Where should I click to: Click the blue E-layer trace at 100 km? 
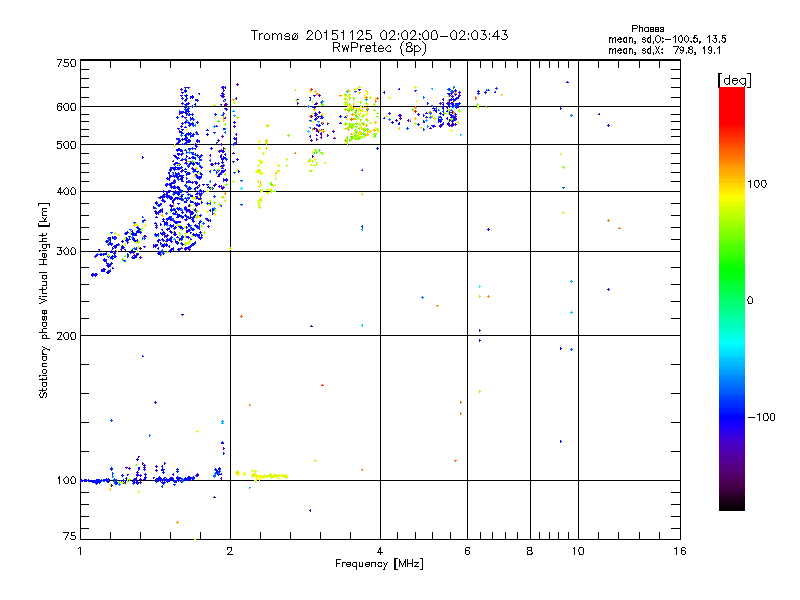pyautogui.click(x=139, y=479)
